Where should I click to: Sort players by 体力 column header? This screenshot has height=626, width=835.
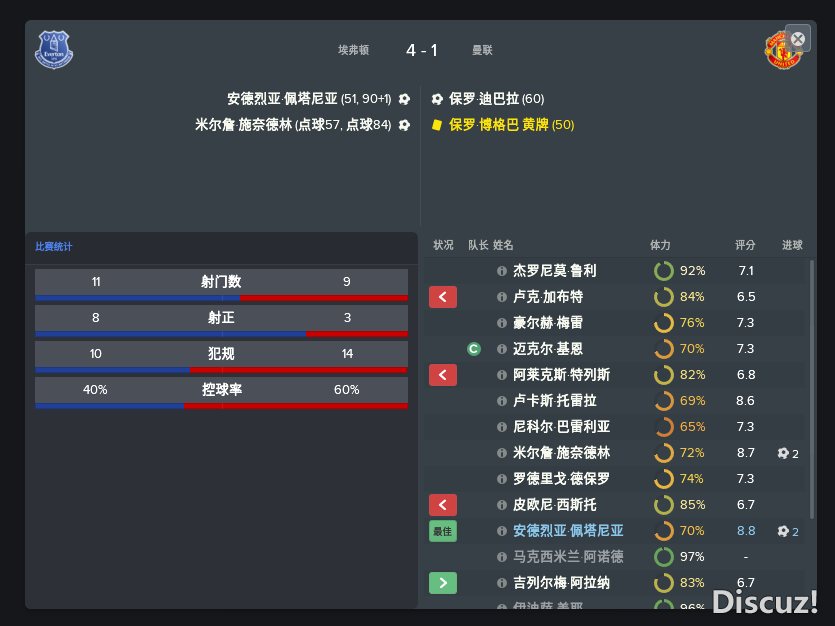point(660,245)
